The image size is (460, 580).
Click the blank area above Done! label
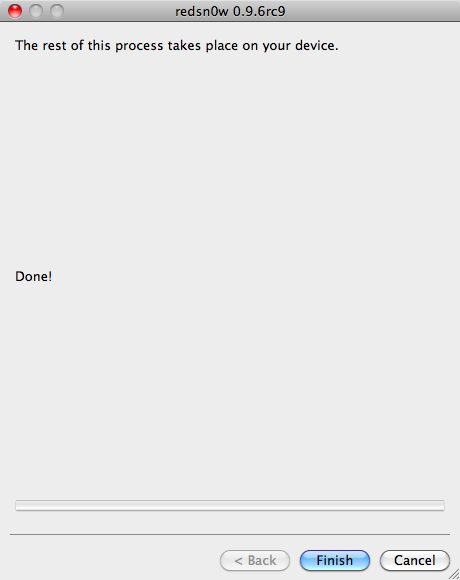coord(230,159)
